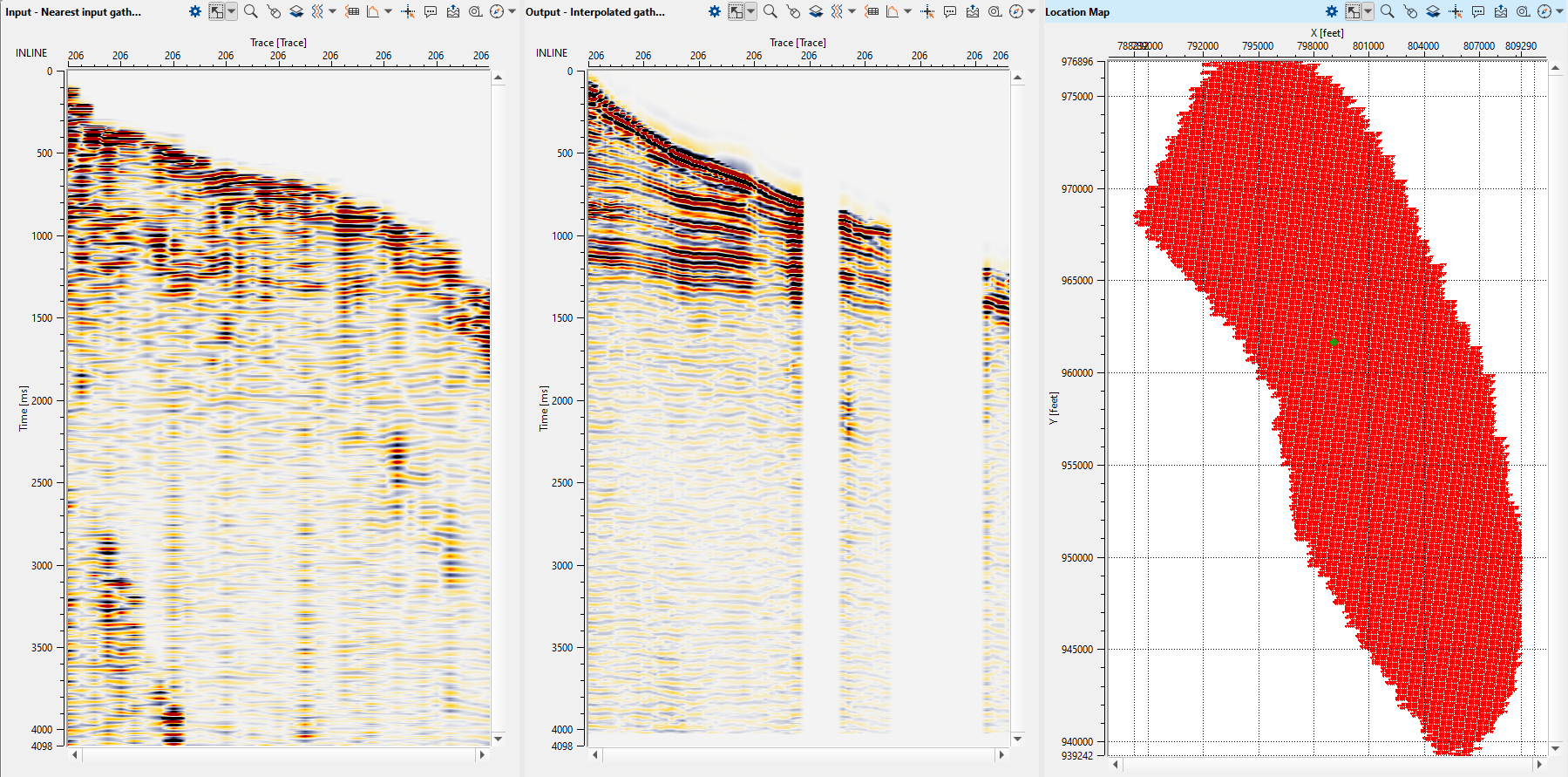Toggle mouse pan tool in Location Map toolbar
1568x777 pixels.
coord(1410,11)
